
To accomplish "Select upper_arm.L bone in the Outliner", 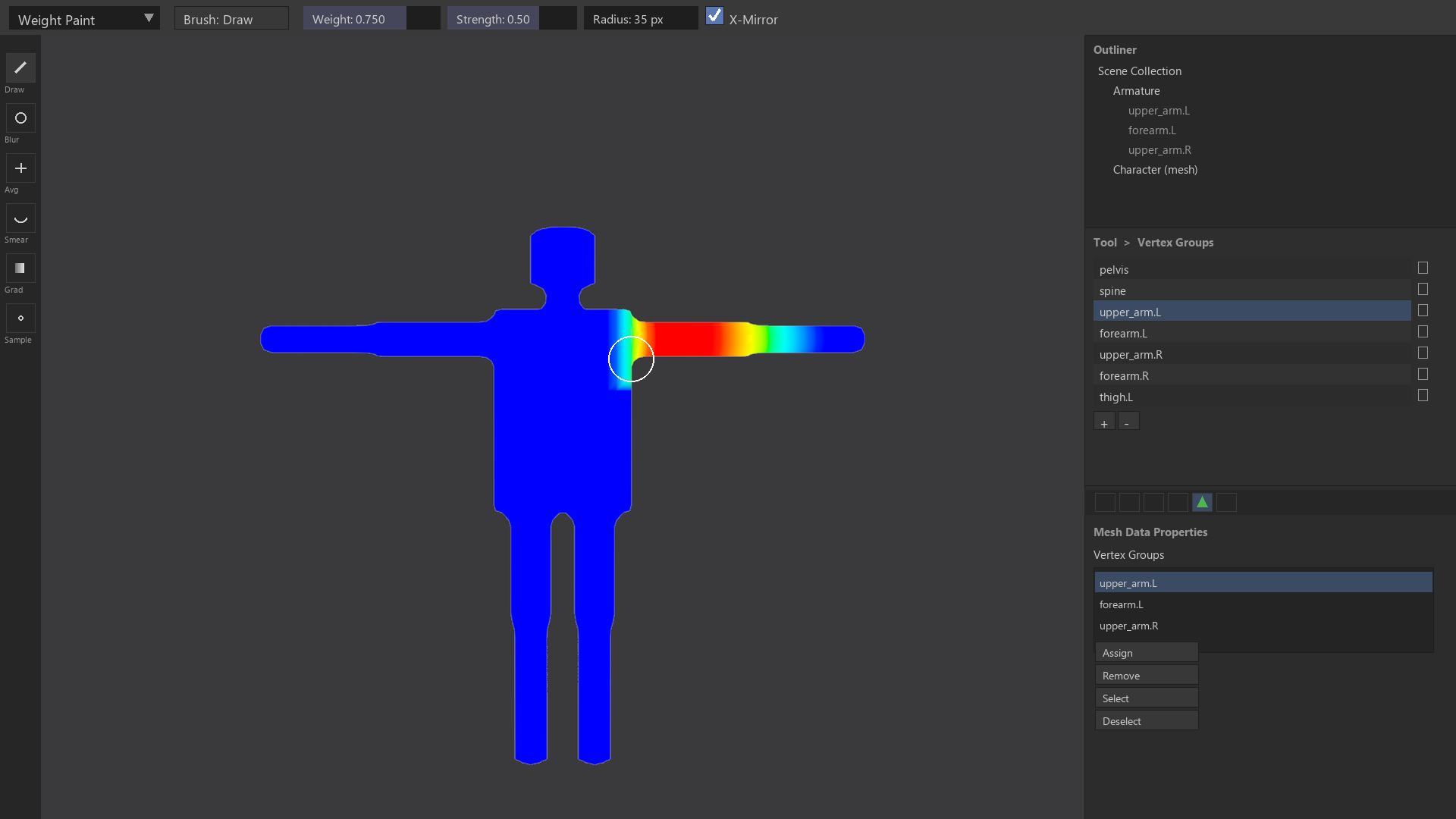I will 1159,111.
